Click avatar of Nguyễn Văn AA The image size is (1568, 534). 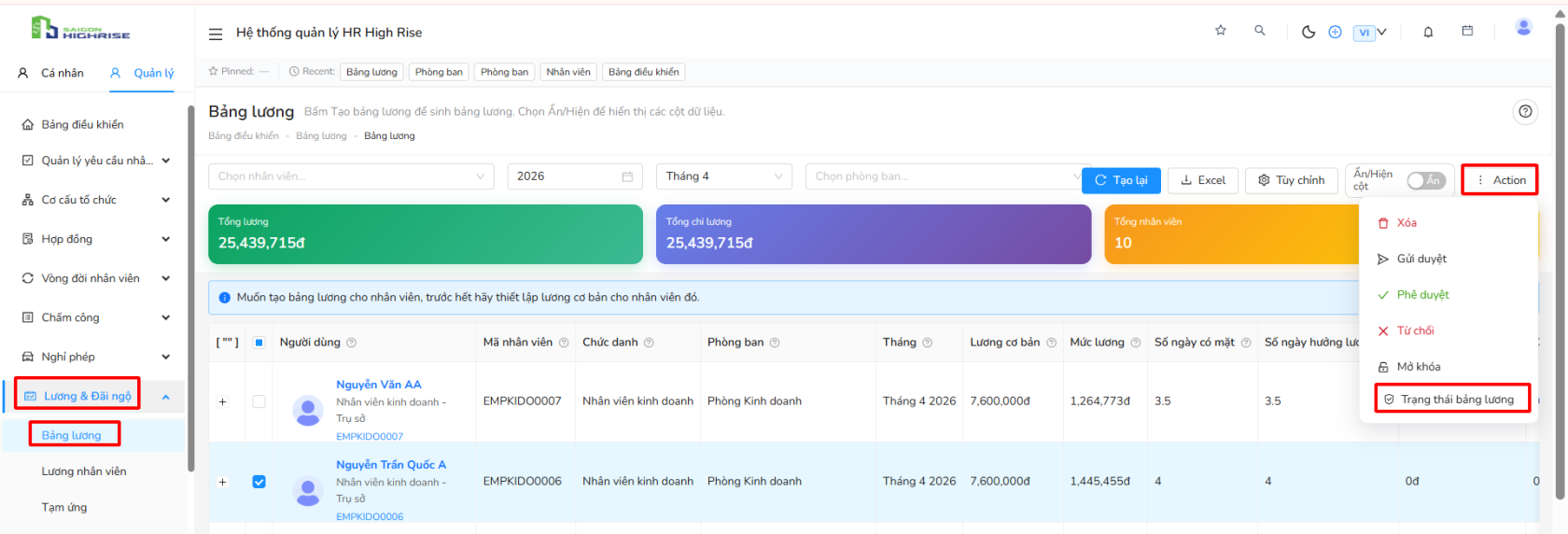[x=308, y=411]
